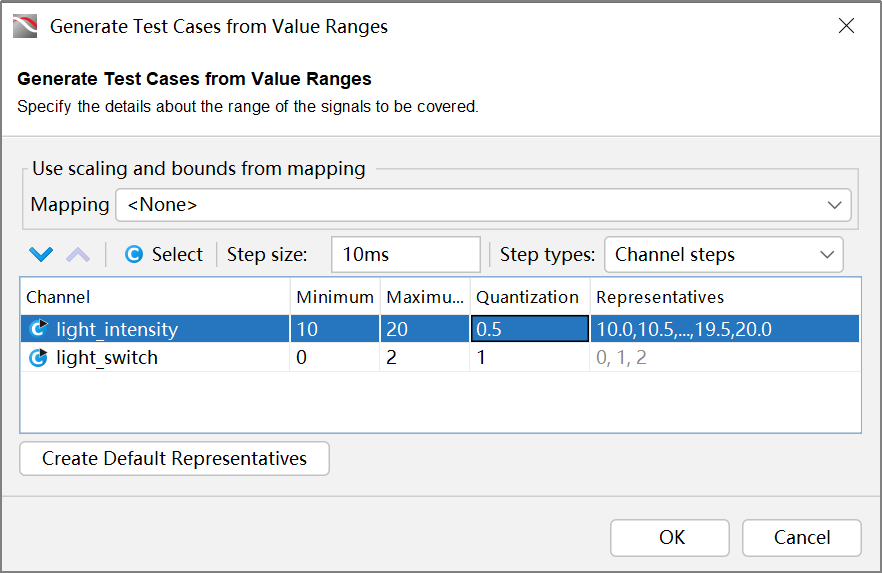Click the Step size input field
The width and height of the screenshot is (882, 573).
pyautogui.click(x=405, y=255)
